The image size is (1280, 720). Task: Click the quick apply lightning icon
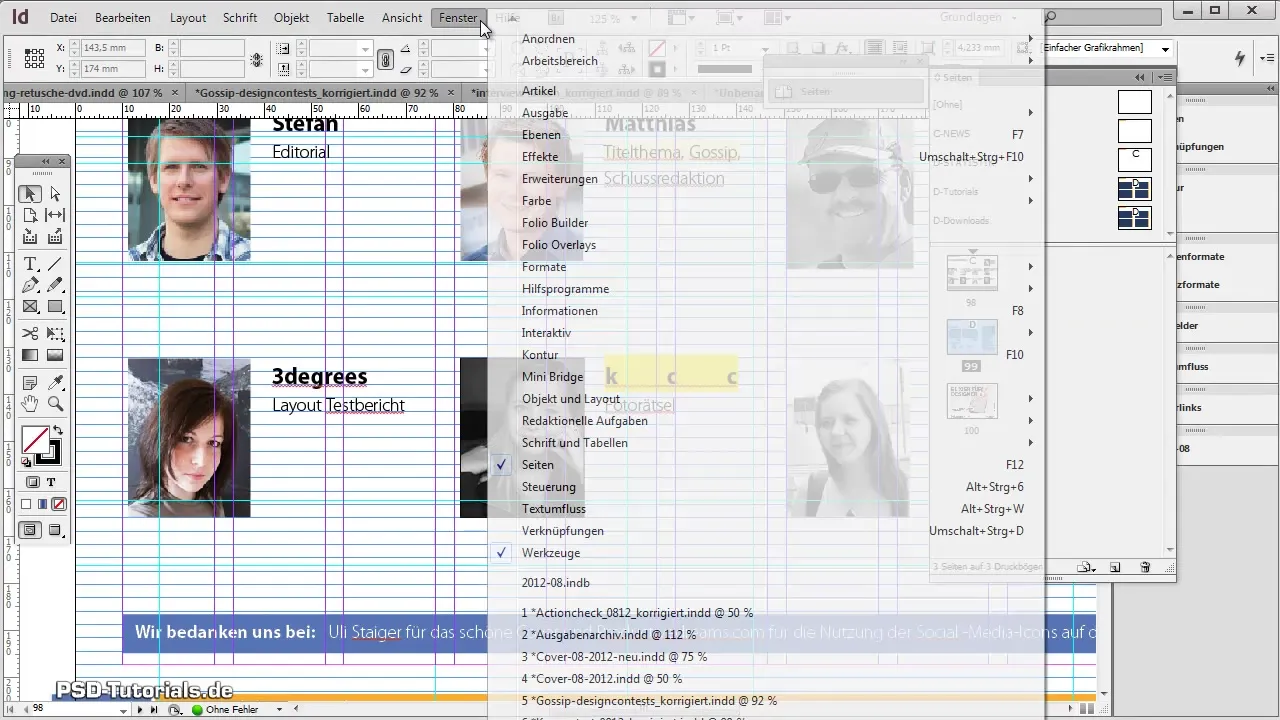(x=1241, y=58)
